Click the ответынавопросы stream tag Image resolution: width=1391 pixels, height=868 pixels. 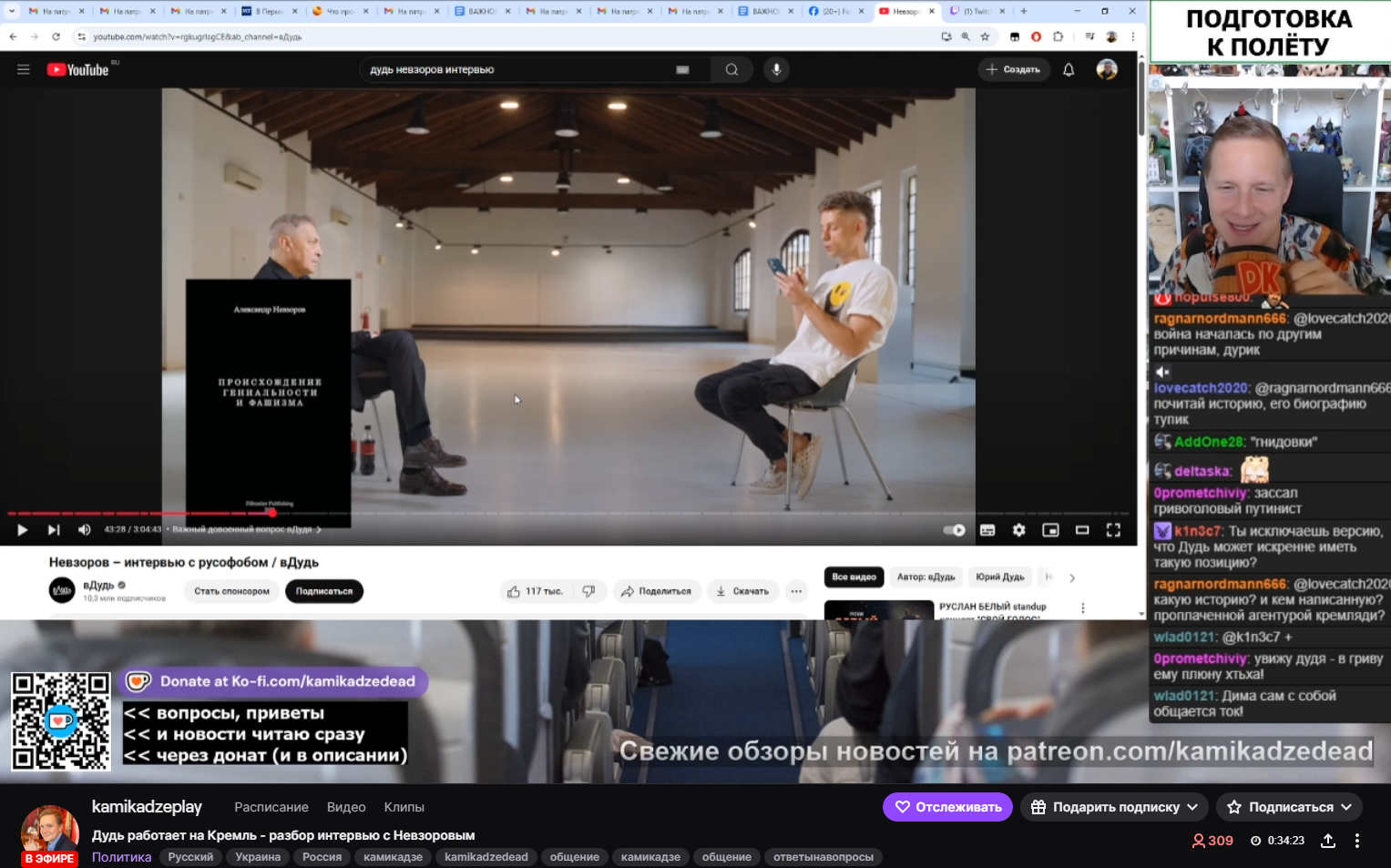pyautogui.click(x=823, y=857)
